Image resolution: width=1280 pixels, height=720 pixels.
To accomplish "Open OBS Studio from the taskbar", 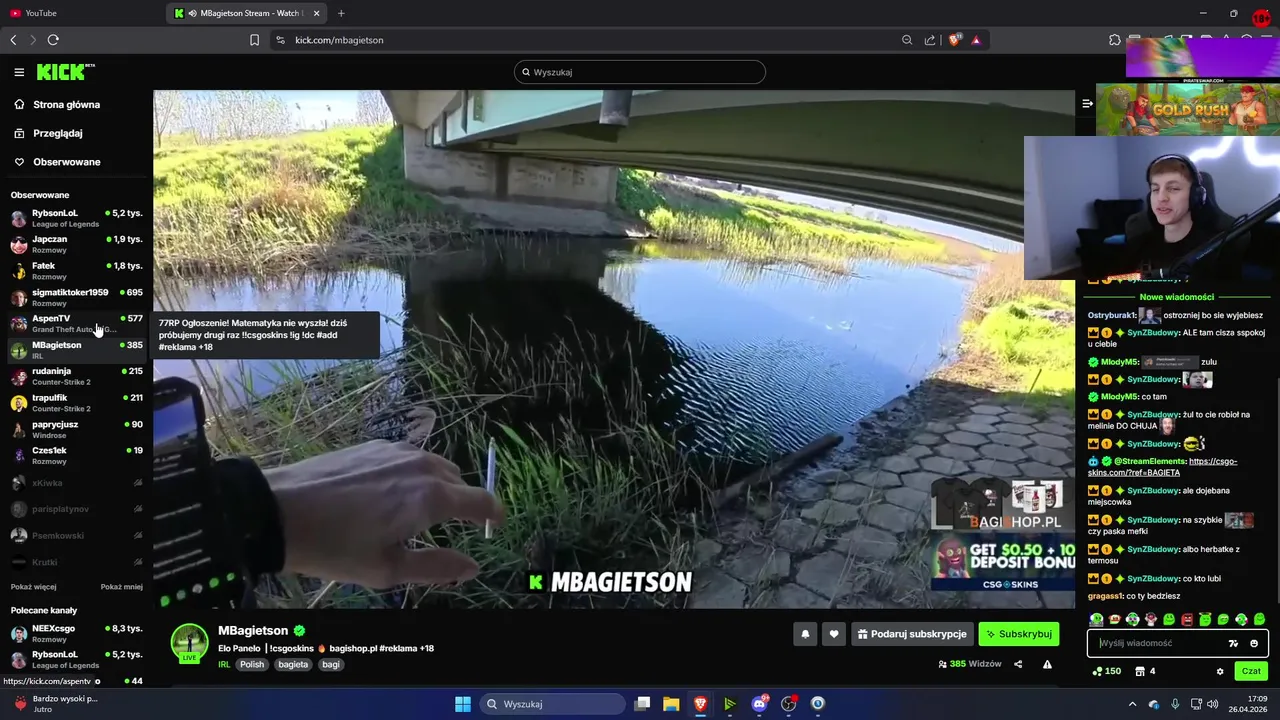I will click(788, 704).
